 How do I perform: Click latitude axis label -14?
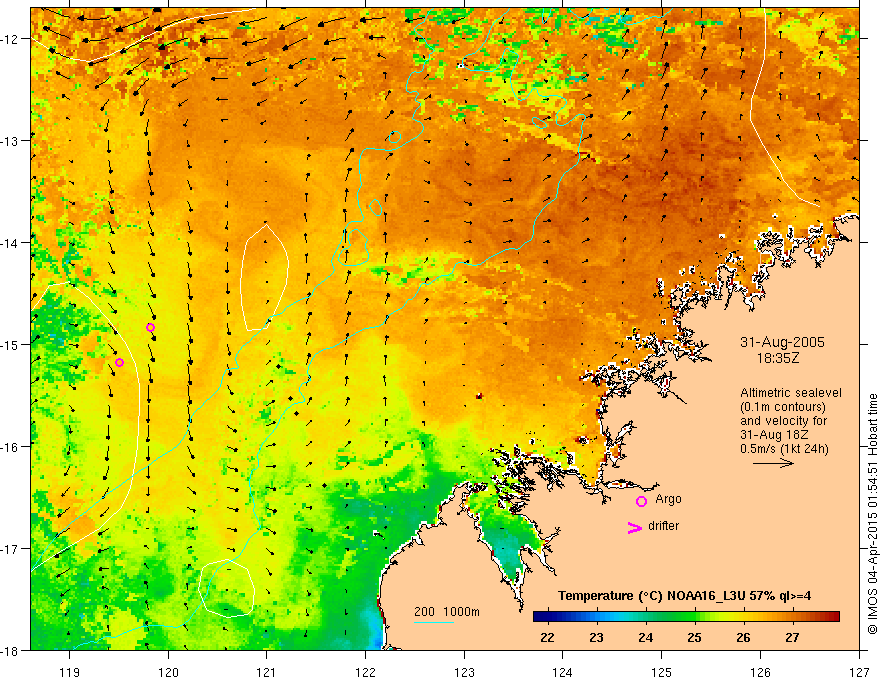12,243
